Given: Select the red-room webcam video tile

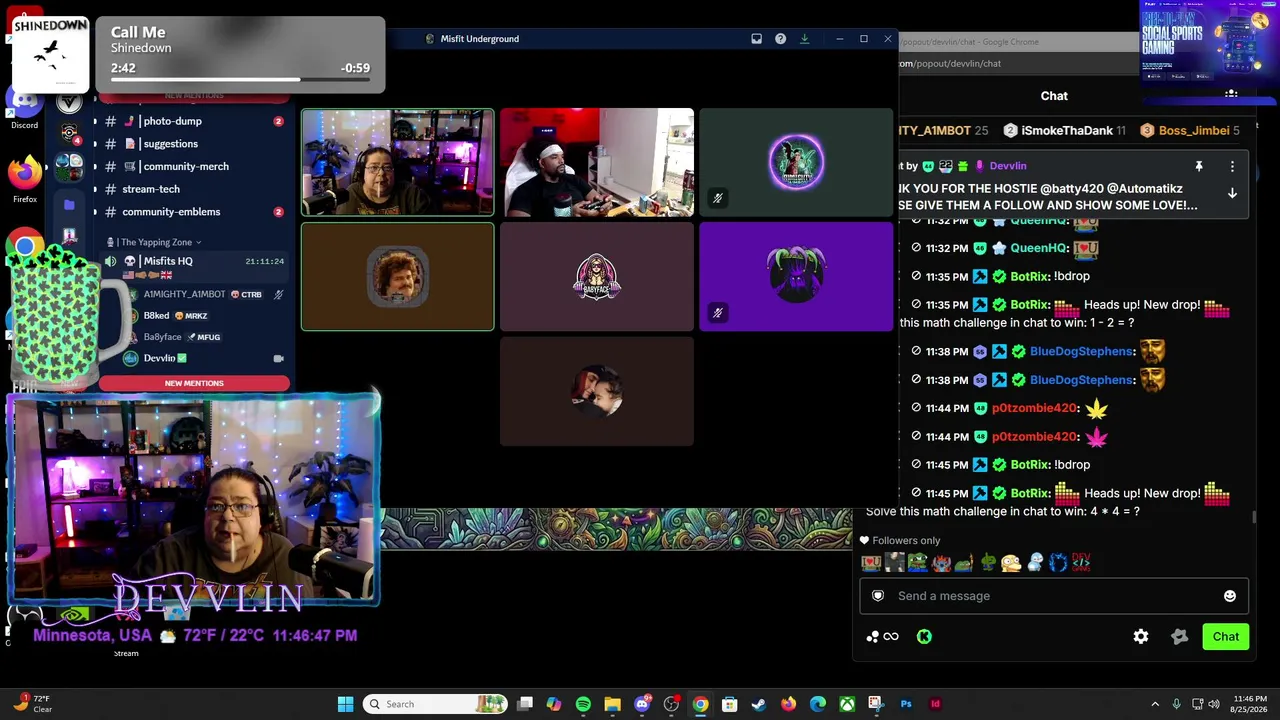Looking at the screenshot, I should pyautogui.click(x=597, y=162).
